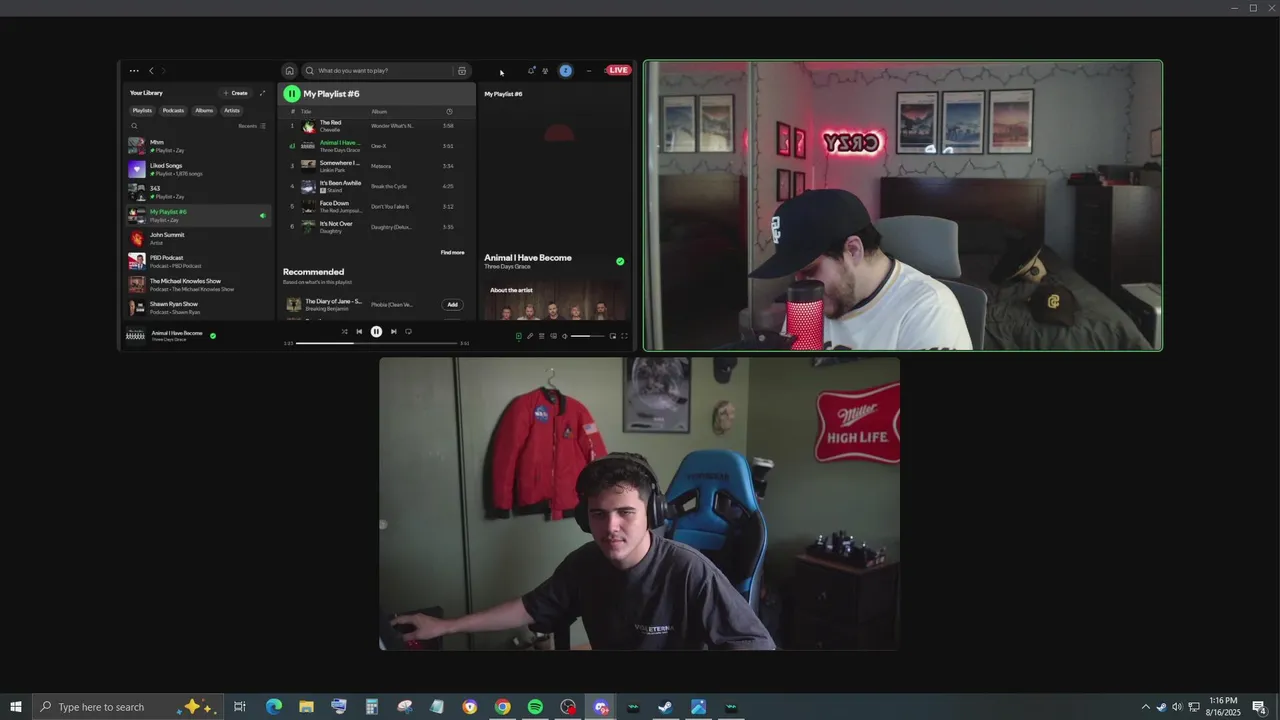Select the webcam tile with the Miller High Life sign
Screen dimensions: 1280x720
[x=640, y=504]
